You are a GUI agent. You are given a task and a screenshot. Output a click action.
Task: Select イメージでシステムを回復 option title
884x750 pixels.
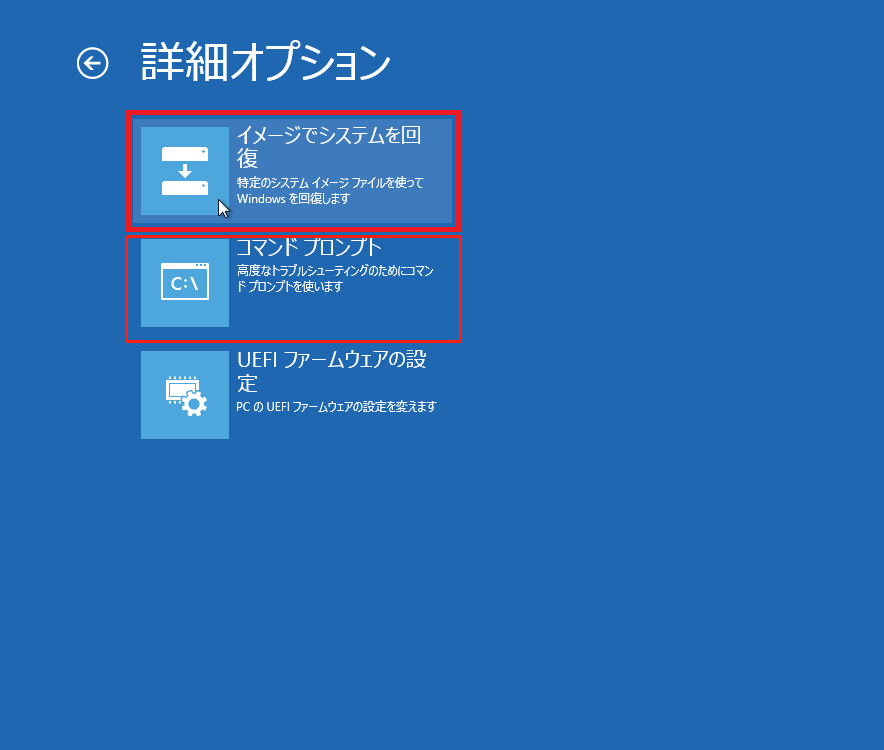click(329, 147)
